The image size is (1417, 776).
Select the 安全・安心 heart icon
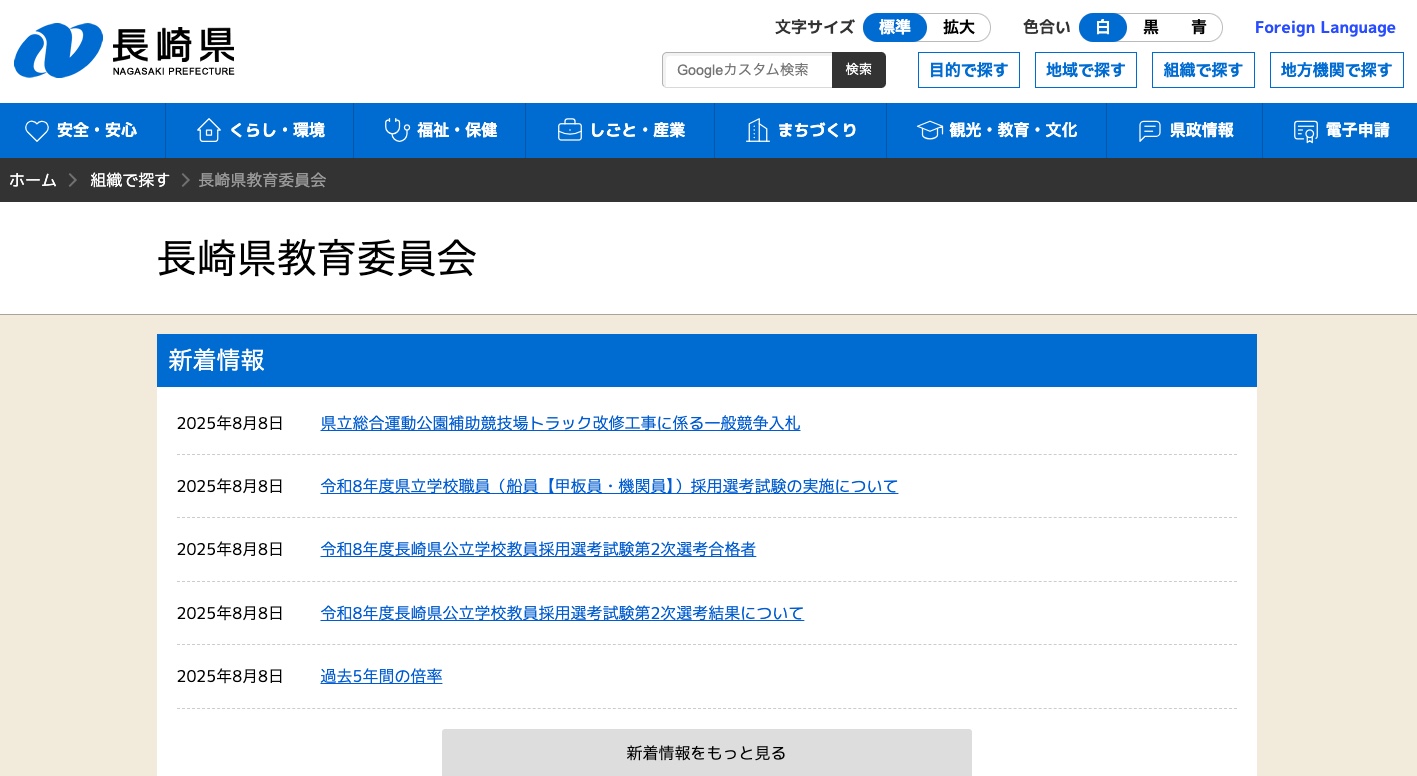(37, 130)
